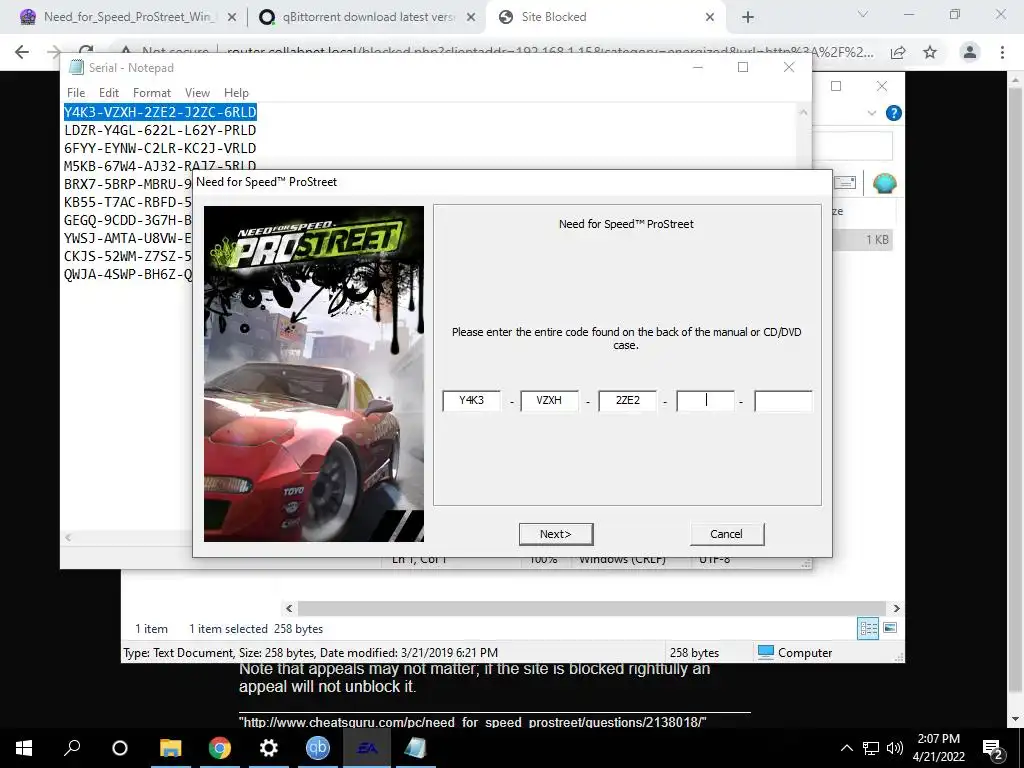Open a new Chrome tab
Image resolution: width=1024 pixels, height=768 pixels.
[x=748, y=17]
